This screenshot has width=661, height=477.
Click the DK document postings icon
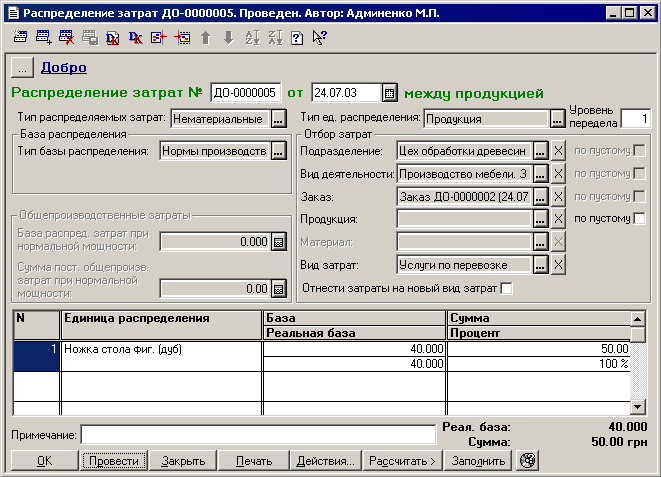[113, 38]
